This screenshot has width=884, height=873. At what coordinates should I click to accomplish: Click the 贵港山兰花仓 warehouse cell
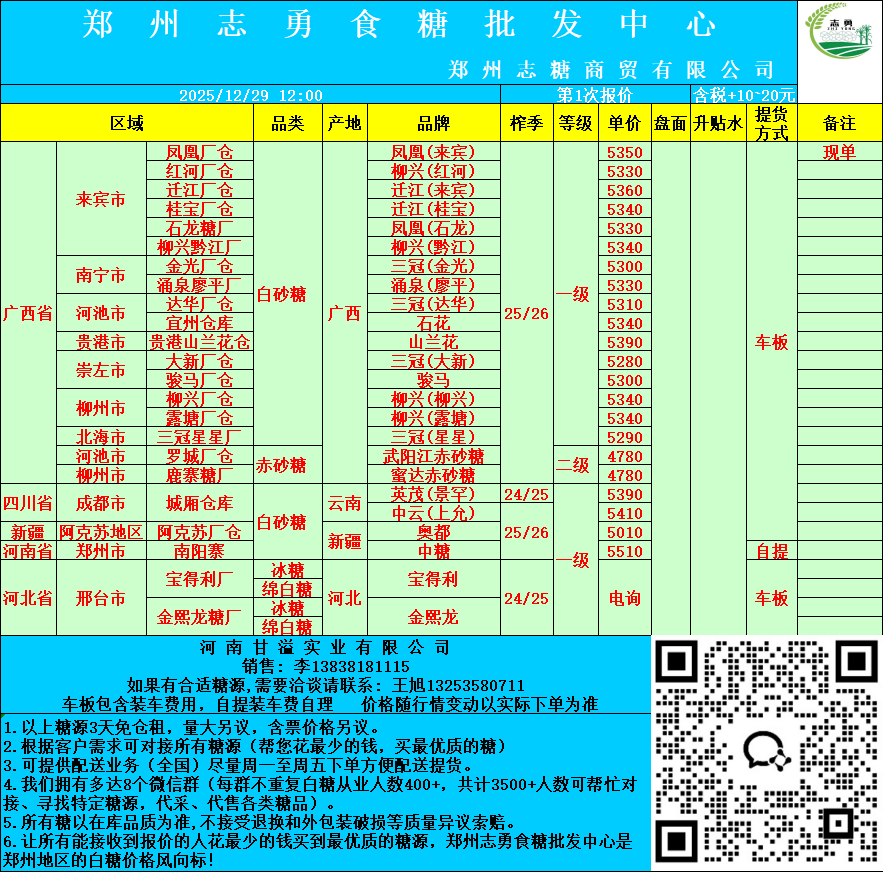200,342
